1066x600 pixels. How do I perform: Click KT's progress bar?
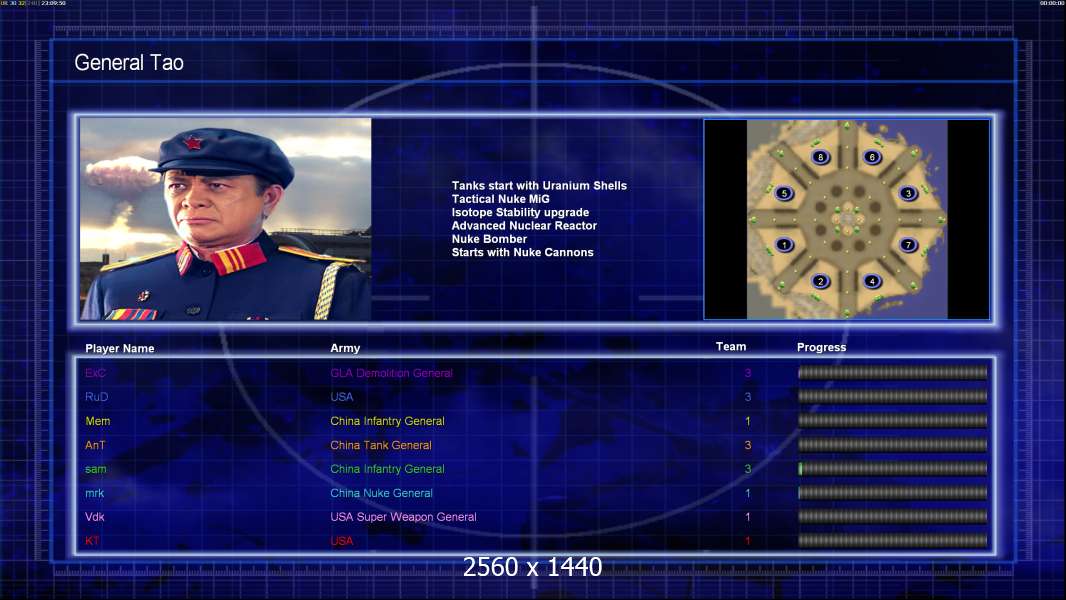(893, 541)
